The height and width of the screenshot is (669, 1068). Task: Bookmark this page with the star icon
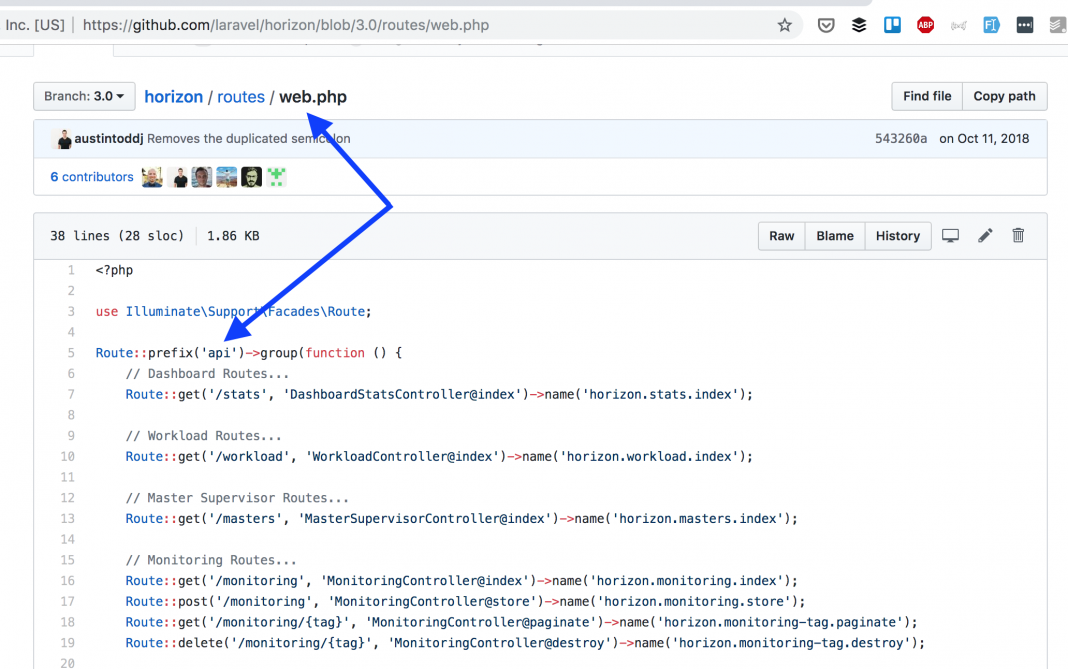coord(784,25)
